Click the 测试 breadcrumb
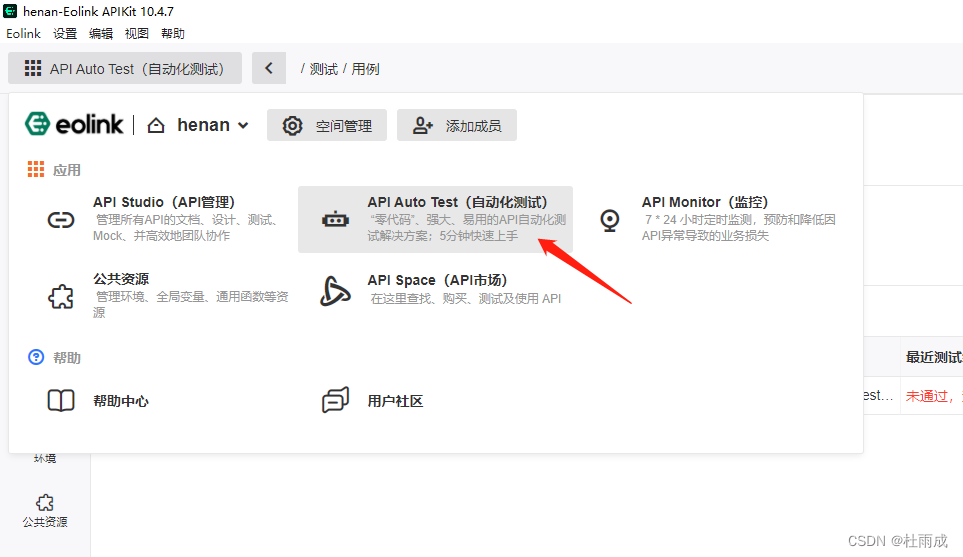The image size is (963, 557). (324, 69)
